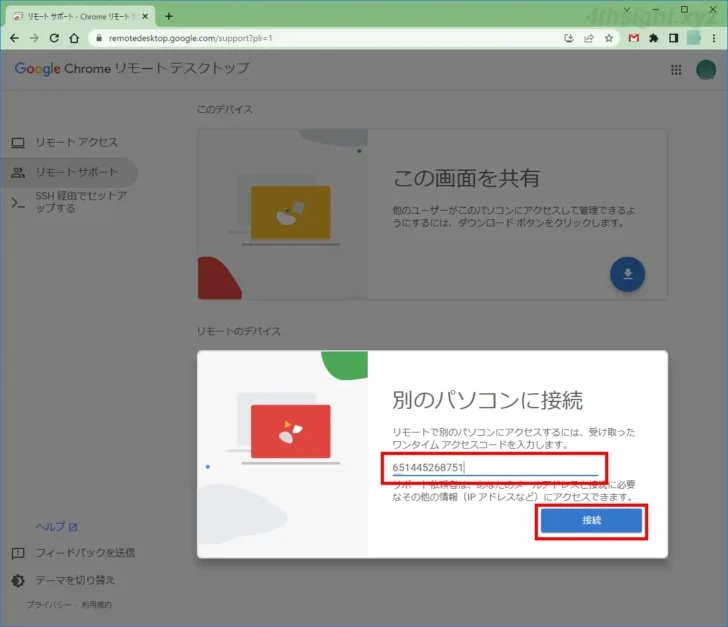Reload the page

(54, 38)
